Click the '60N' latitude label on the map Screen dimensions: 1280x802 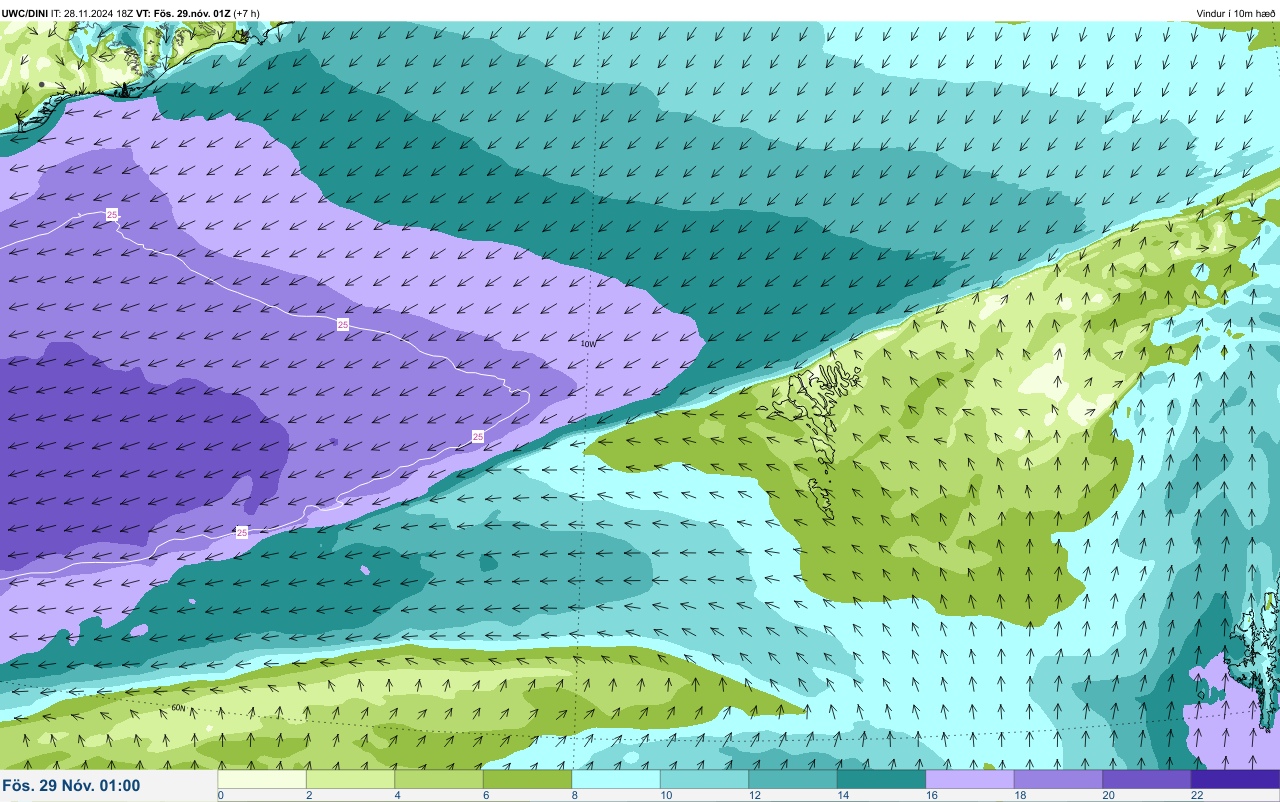178,708
